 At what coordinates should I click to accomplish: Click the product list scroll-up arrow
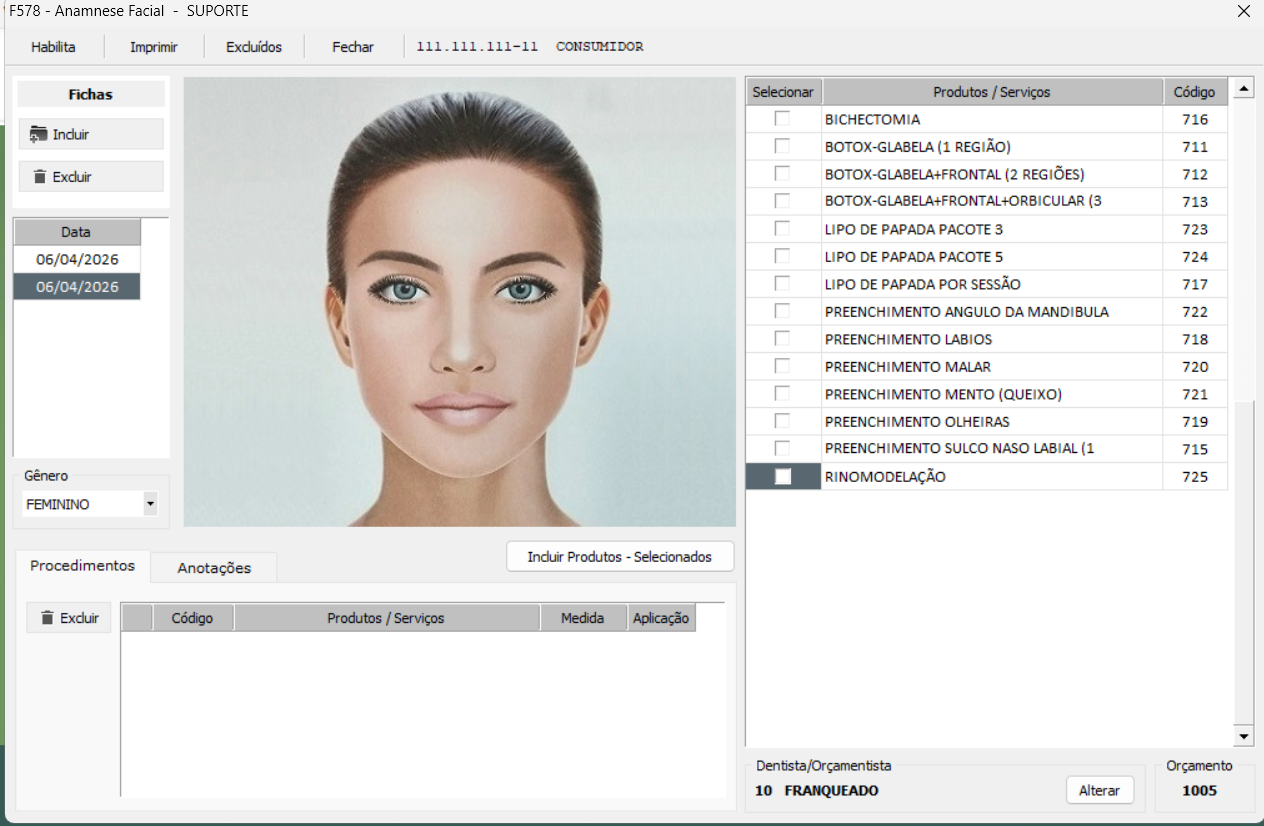pyautogui.click(x=1244, y=88)
